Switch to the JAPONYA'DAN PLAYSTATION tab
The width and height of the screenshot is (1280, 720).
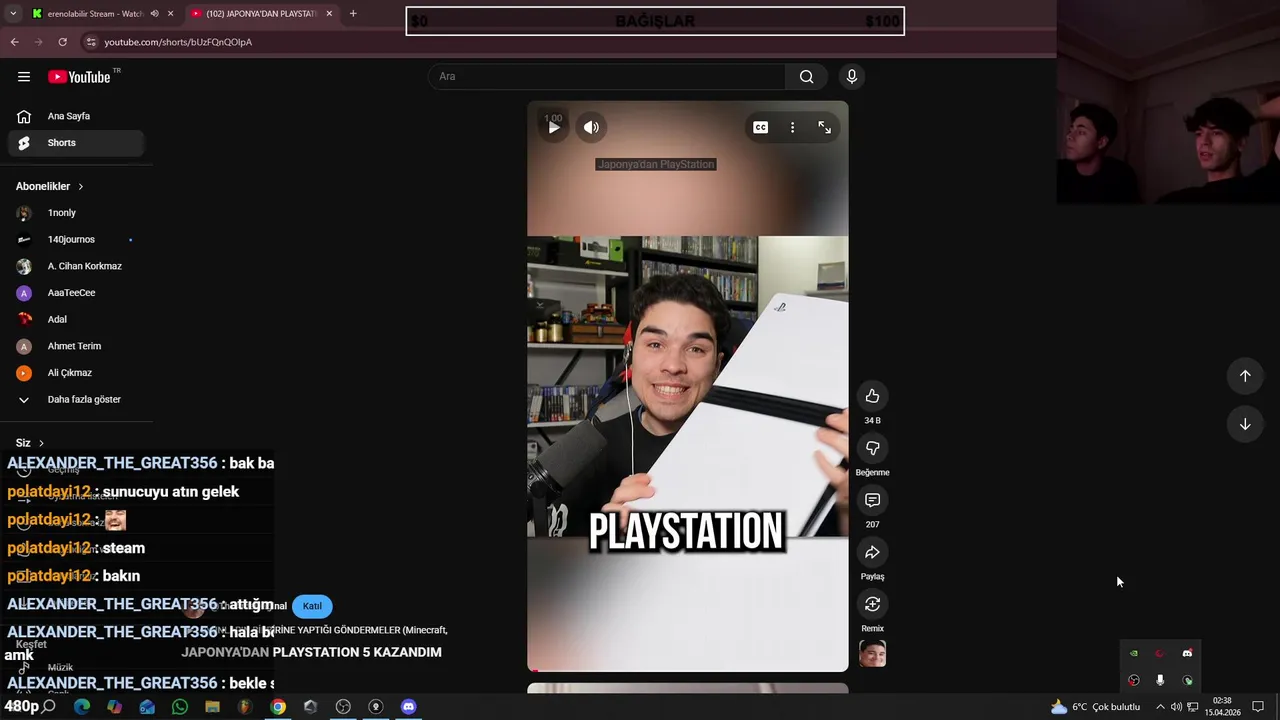(x=261, y=14)
